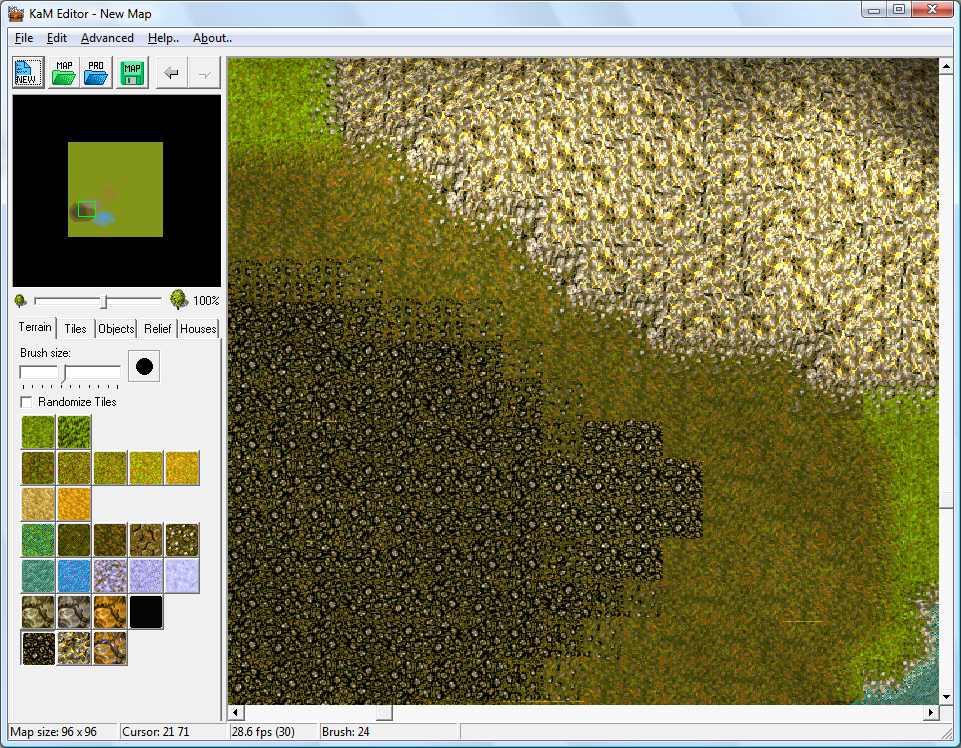
Task: Open the About.. menu item
Action: pyautogui.click(x=212, y=38)
